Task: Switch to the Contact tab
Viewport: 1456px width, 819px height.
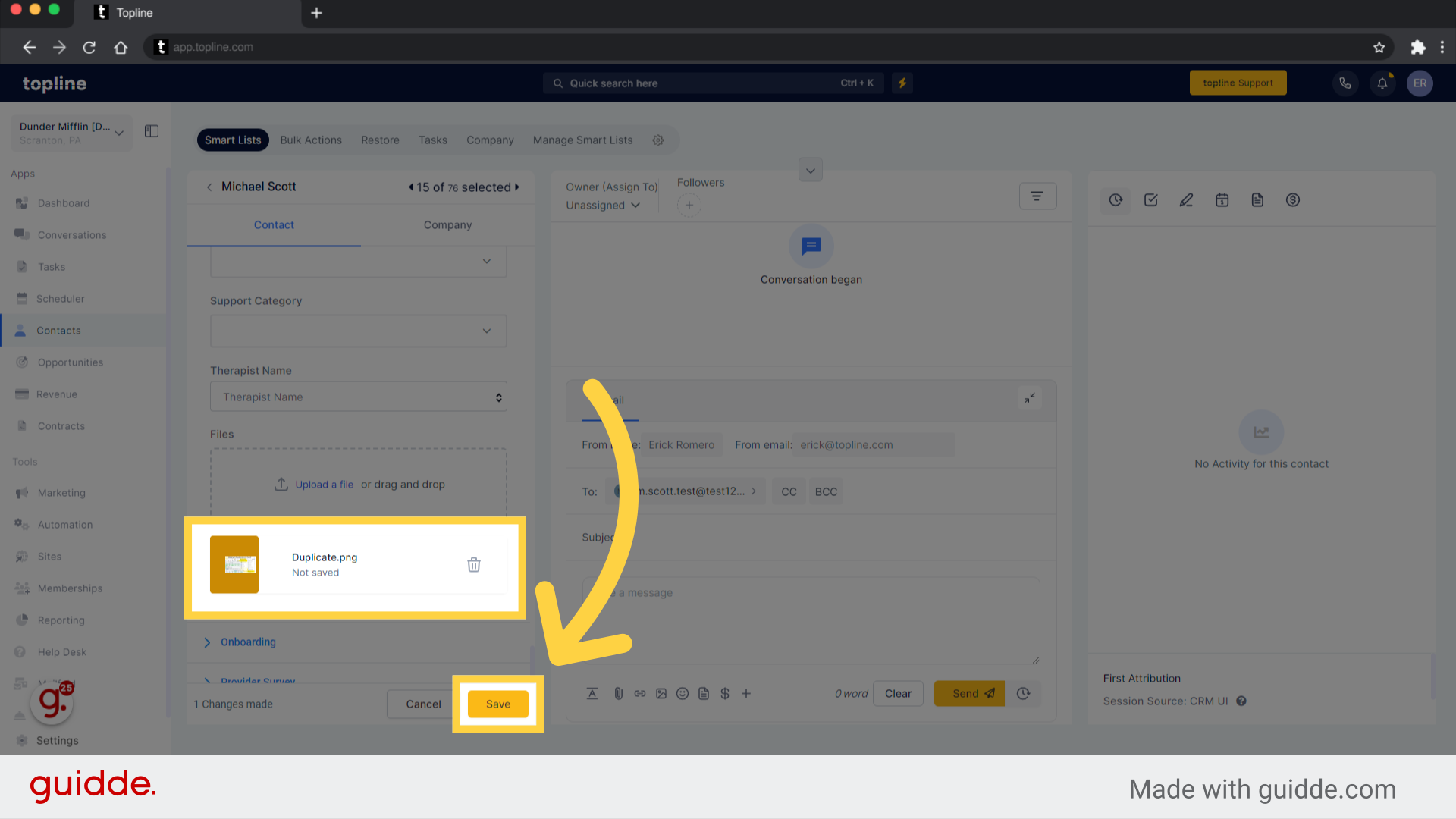Action: coord(273,225)
